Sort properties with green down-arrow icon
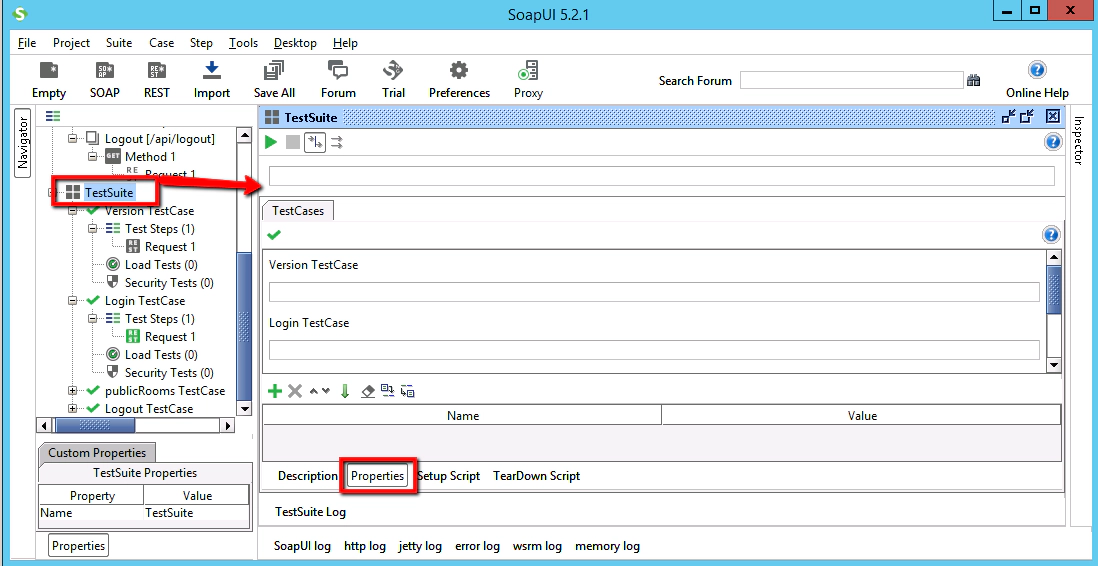This screenshot has width=1098, height=566. (345, 391)
